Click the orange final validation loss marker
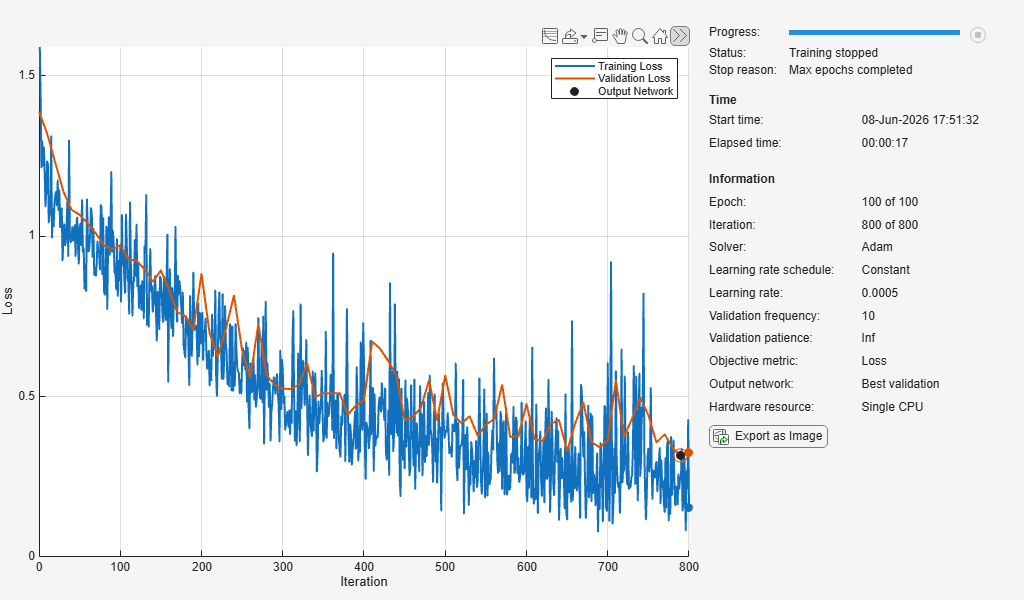Screen dimensions: 1024x600 [x=688, y=452]
